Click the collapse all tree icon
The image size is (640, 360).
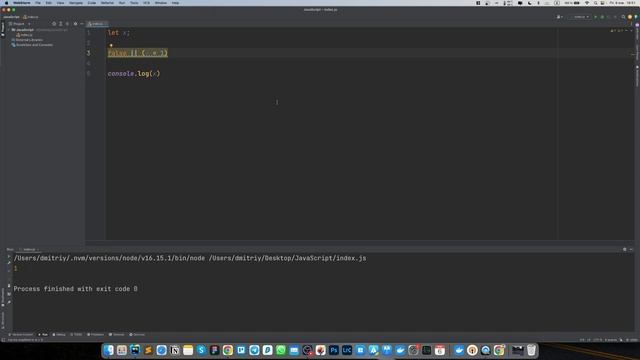68,24
